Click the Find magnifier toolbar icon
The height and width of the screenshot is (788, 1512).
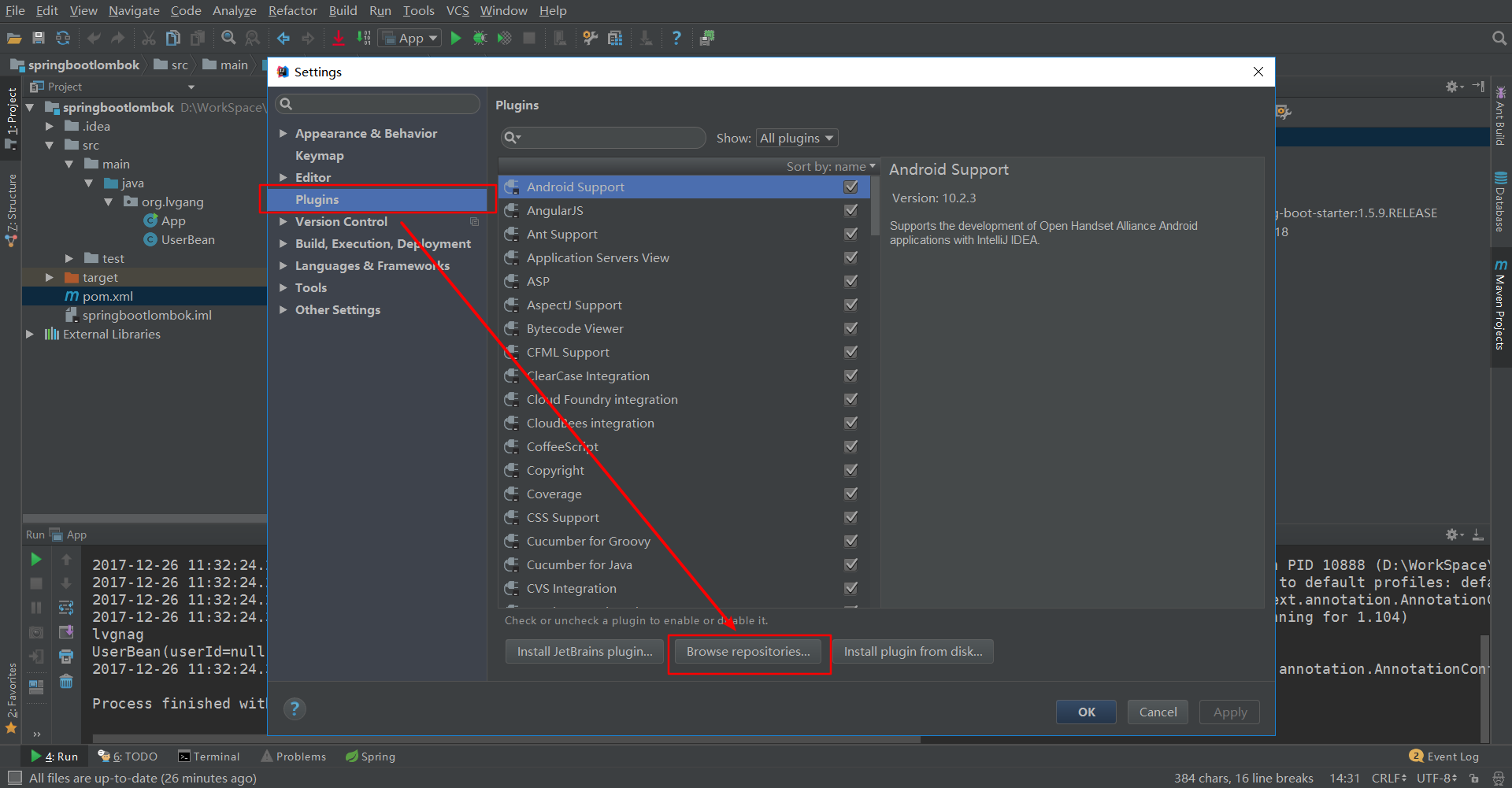click(x=228, y=38)
